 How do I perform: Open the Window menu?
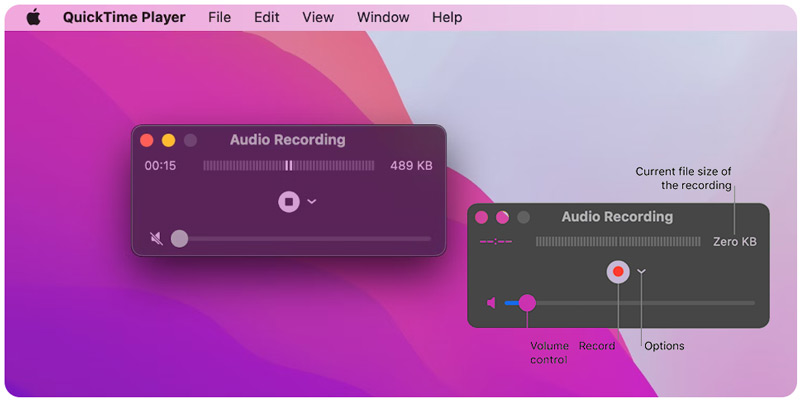(383, 17)
